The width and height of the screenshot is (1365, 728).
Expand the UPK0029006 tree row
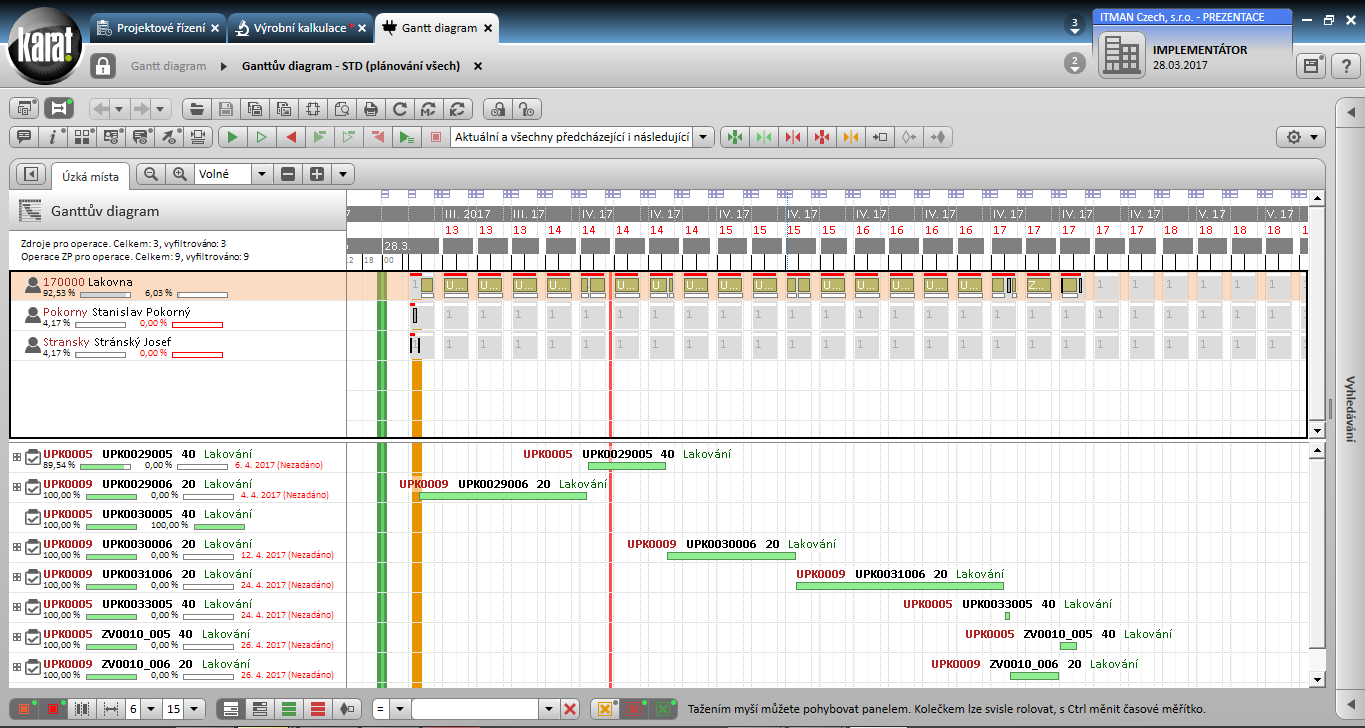pyautogui.click(x=16, y=487)
